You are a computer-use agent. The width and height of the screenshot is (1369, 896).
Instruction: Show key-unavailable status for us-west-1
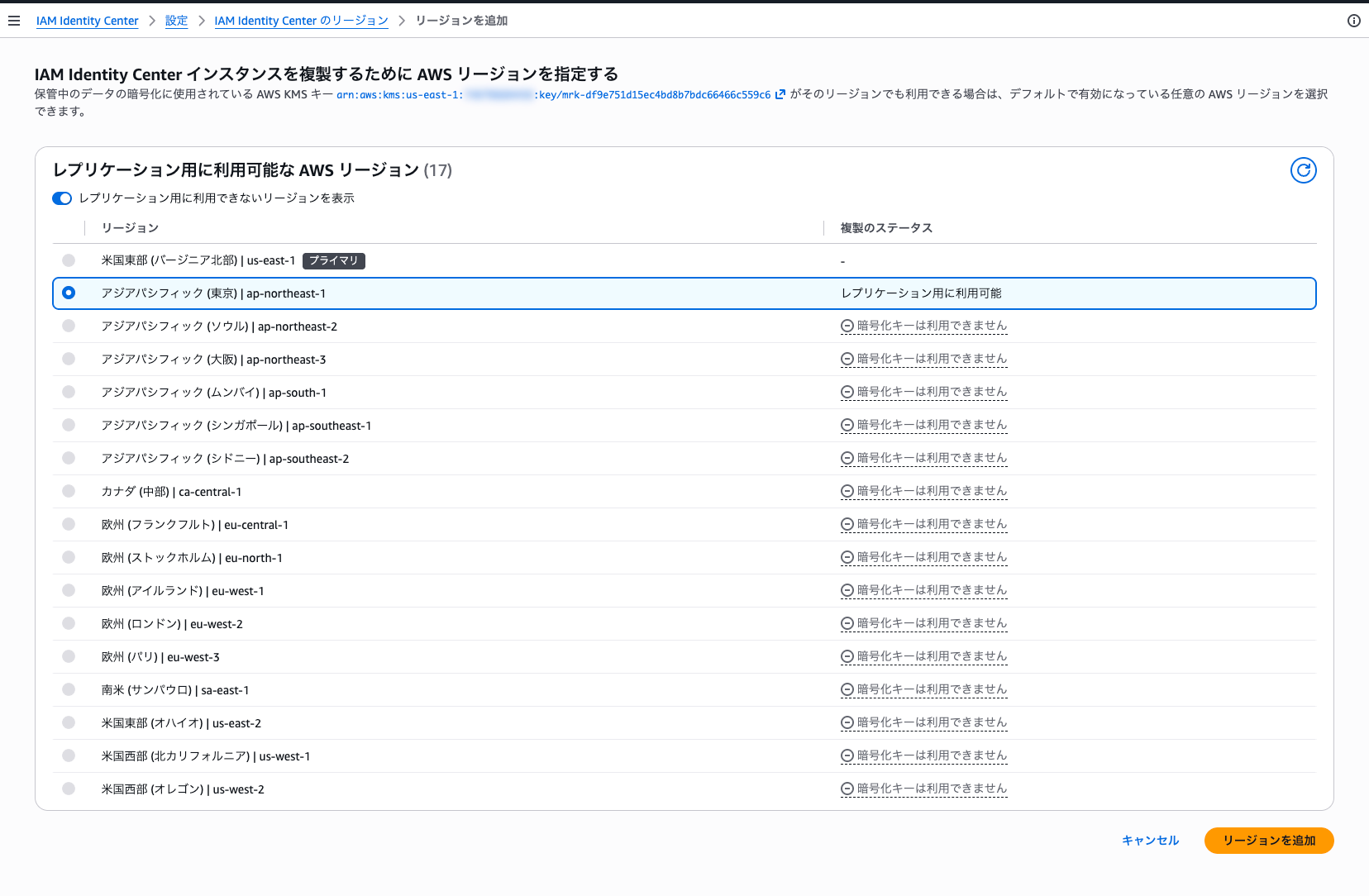tap(924, 756)
